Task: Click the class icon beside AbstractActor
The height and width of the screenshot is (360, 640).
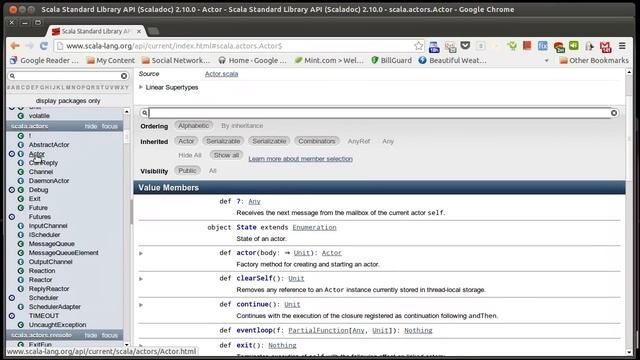Action: (21, 145)
